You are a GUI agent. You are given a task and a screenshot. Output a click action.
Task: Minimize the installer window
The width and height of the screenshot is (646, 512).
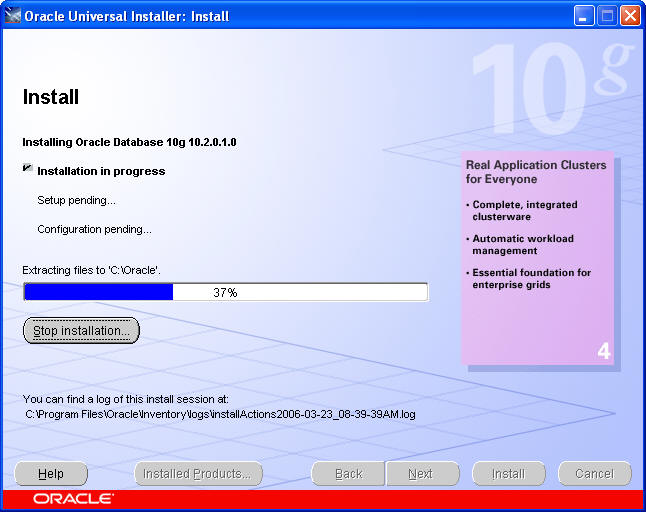(x=584, y=16)
